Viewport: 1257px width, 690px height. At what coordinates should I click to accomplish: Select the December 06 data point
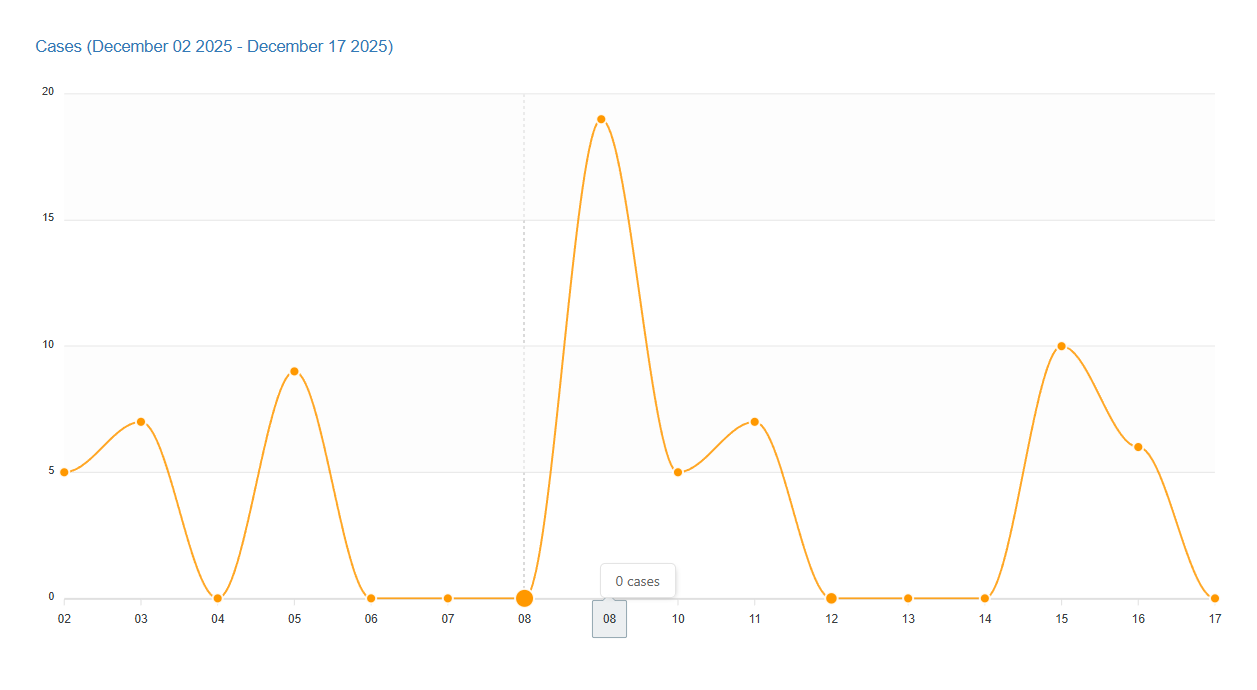click(x=371, y=598)
